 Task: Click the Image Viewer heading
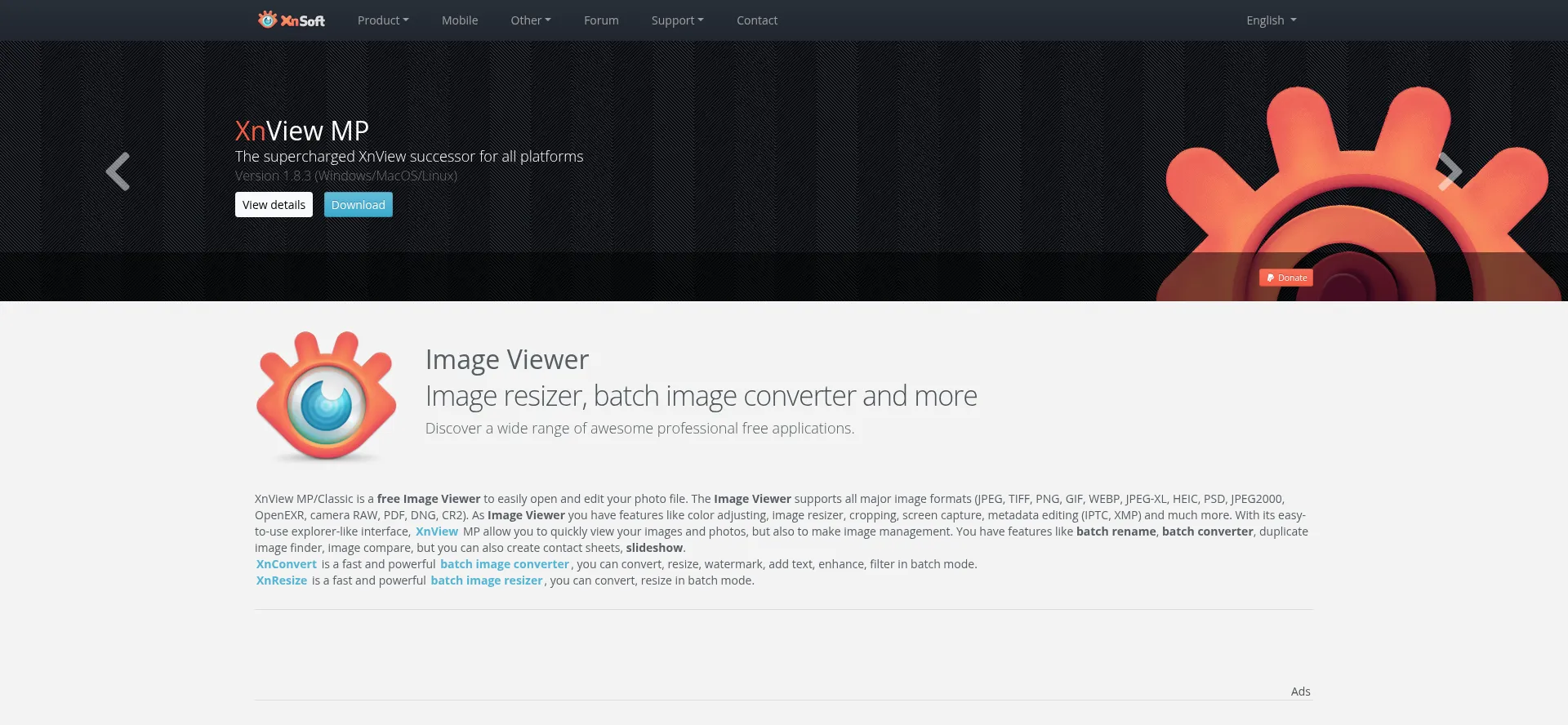tap(507, 359)
